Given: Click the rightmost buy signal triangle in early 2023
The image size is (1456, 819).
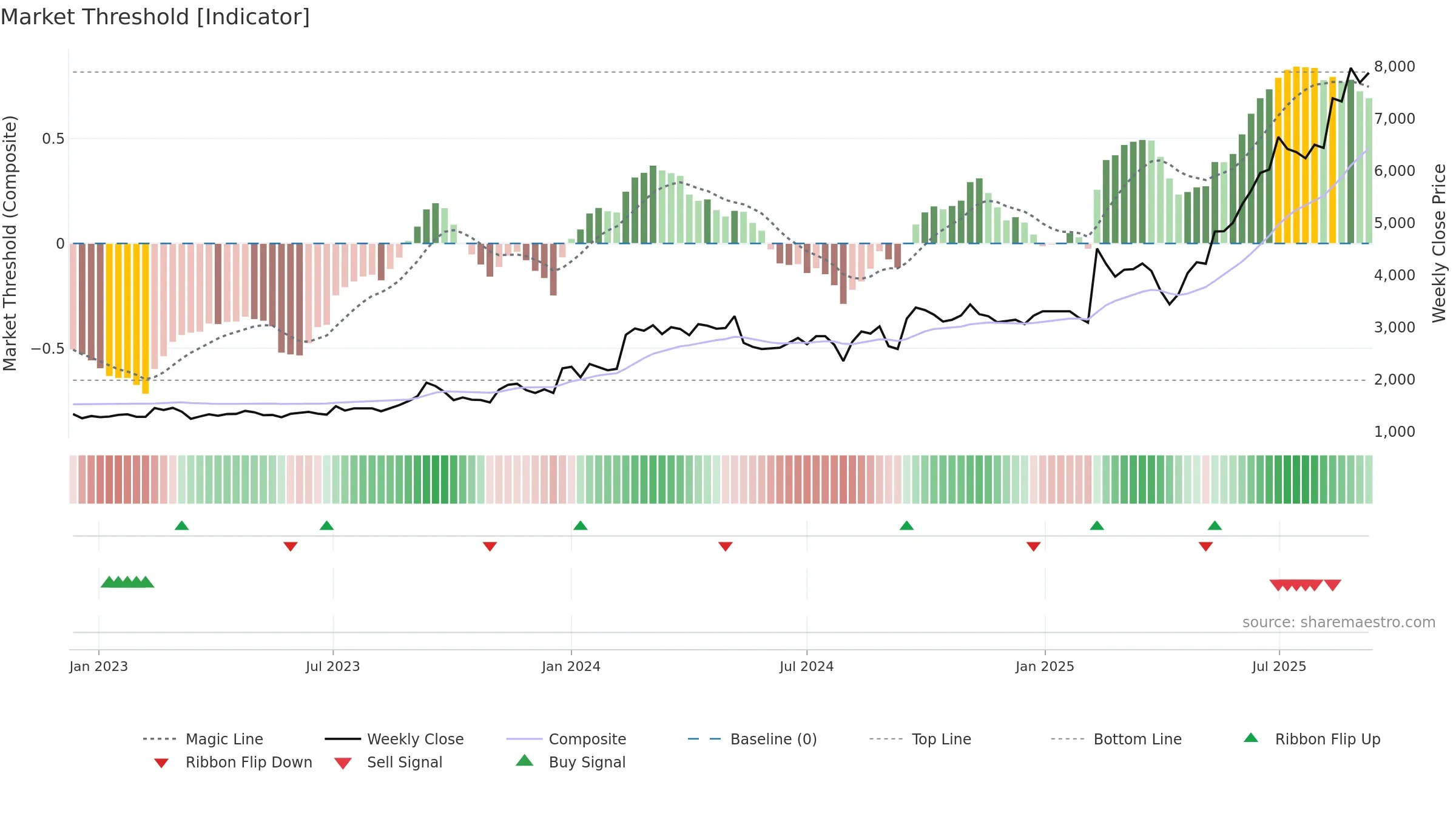Looking at the screenshot, I should (146, 582).
